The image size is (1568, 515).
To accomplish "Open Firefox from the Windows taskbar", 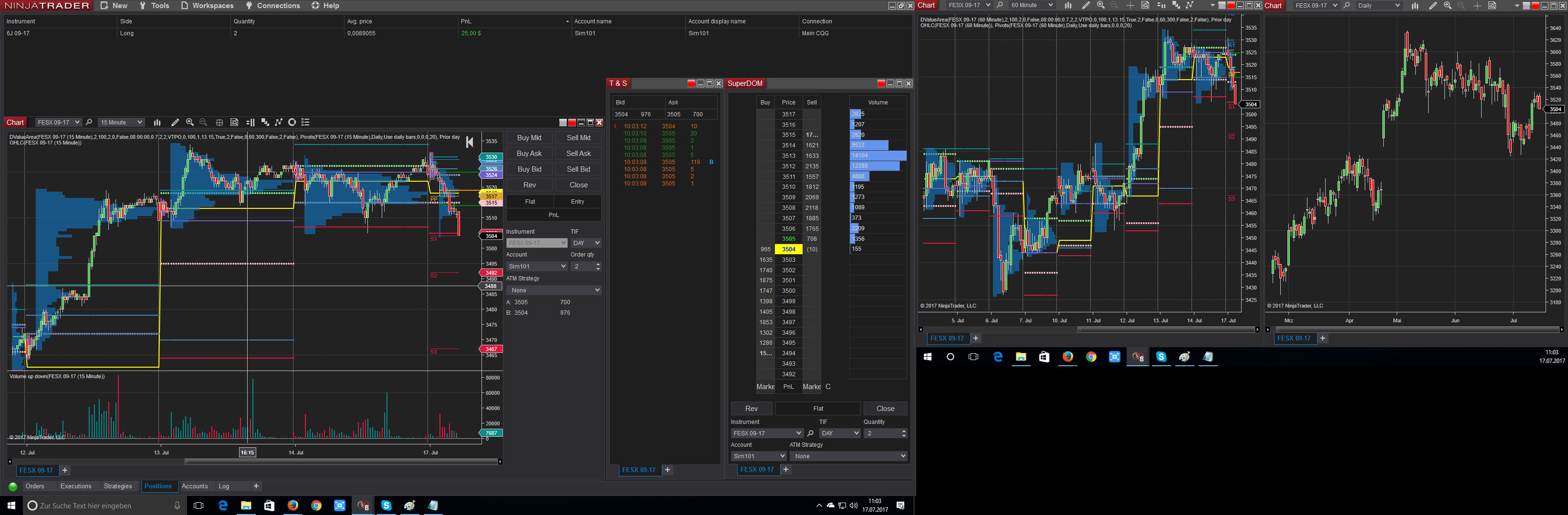I will [293, 505].
